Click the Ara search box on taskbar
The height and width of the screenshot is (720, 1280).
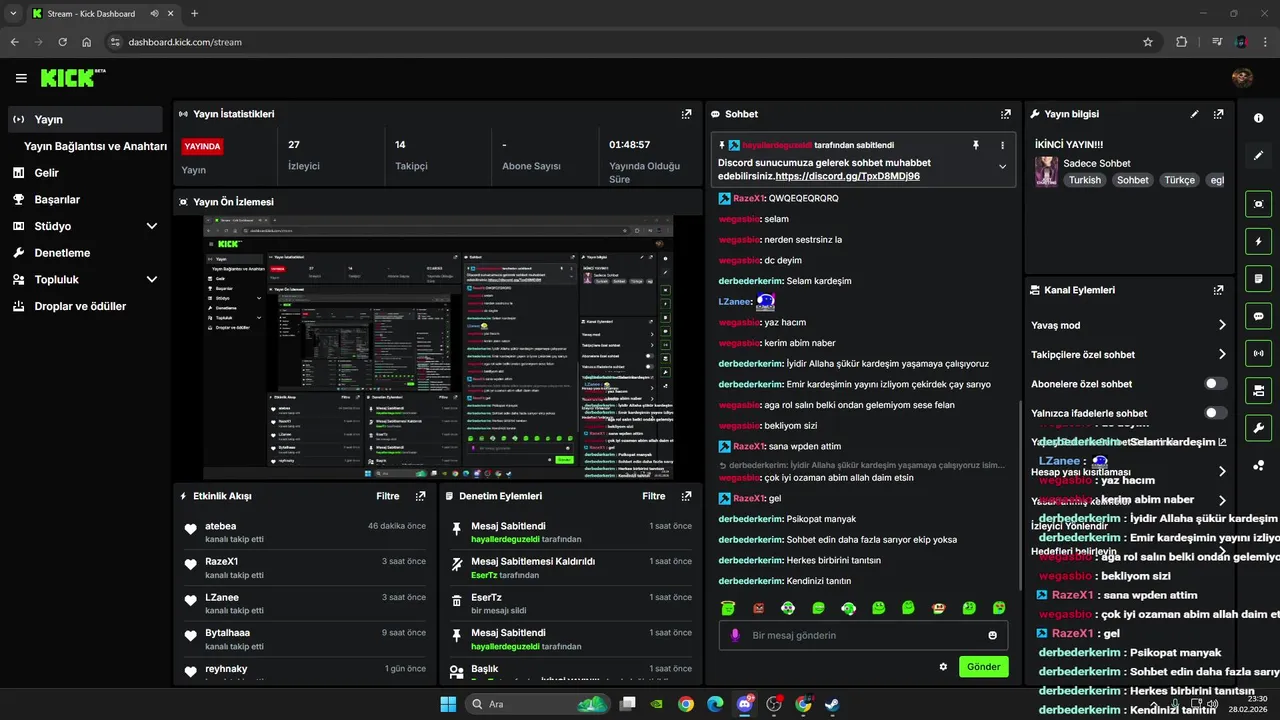click(x=538, y=704)
